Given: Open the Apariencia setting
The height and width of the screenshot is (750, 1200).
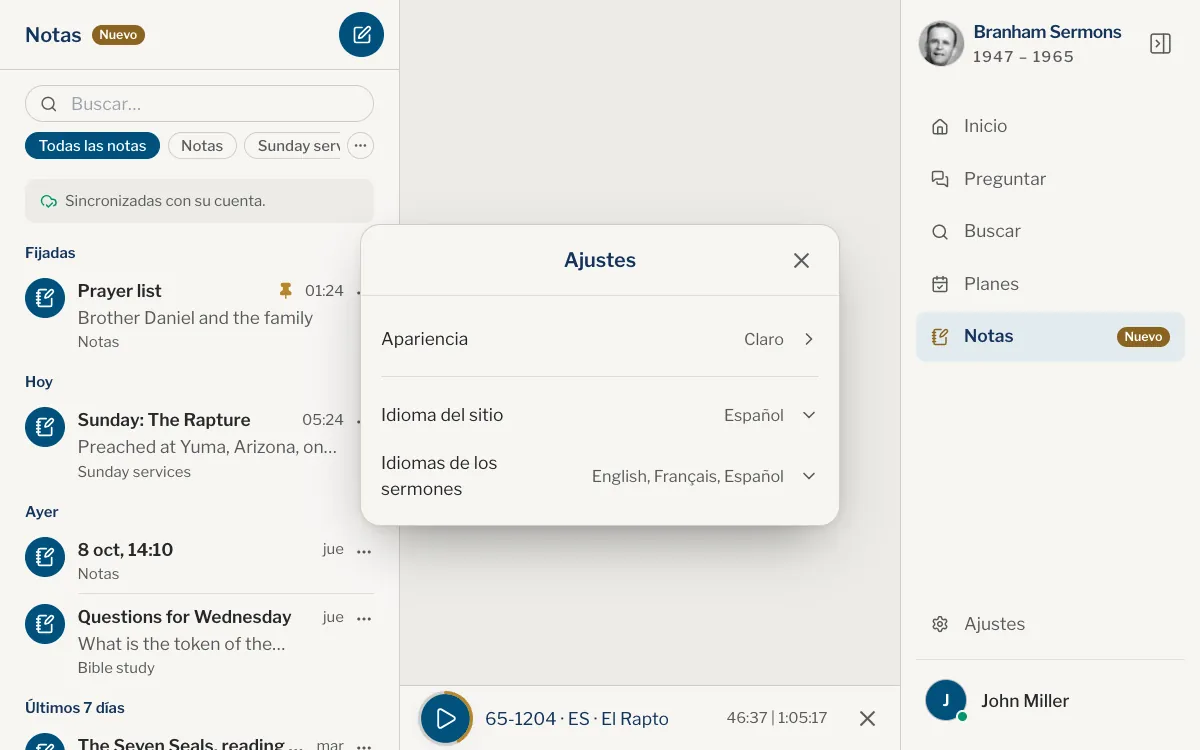Looking at the screenshot, I should click(600, 339).
